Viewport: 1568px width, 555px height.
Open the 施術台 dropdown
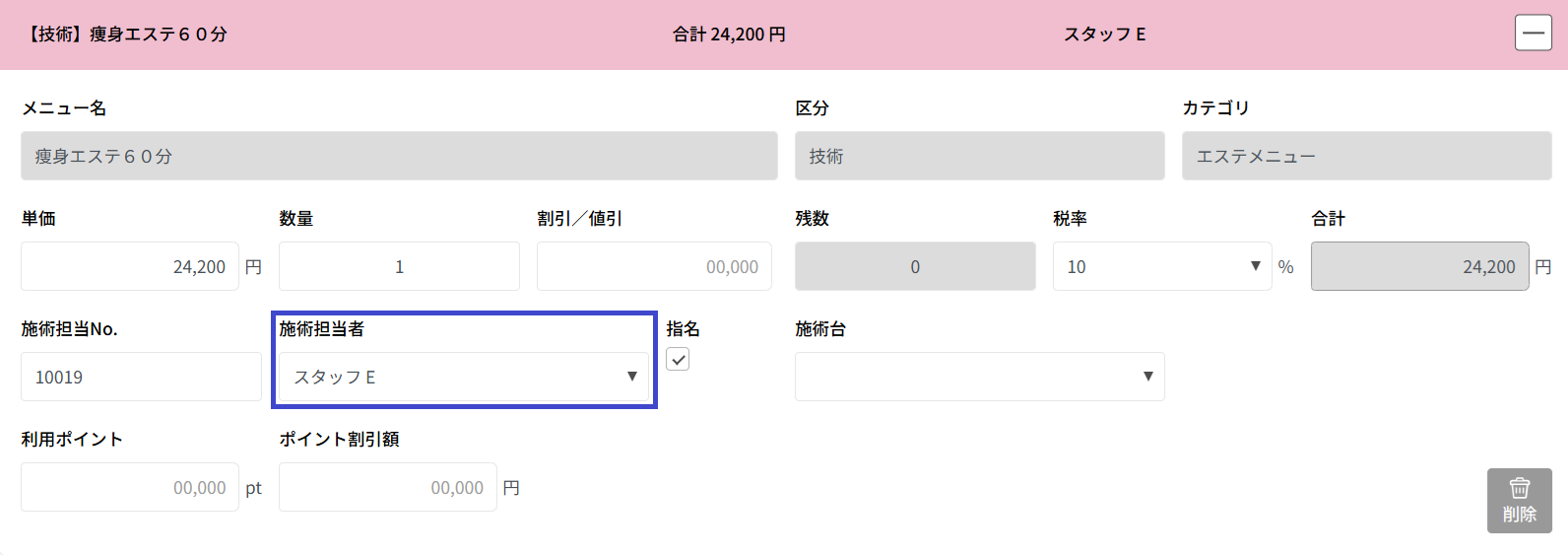click(979, 377)
